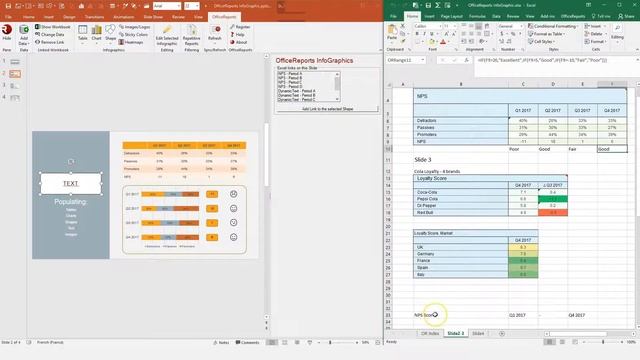The image size is (640, 360).
Task: Click the Excel fill color bucket icon
Action: point(431,42)
